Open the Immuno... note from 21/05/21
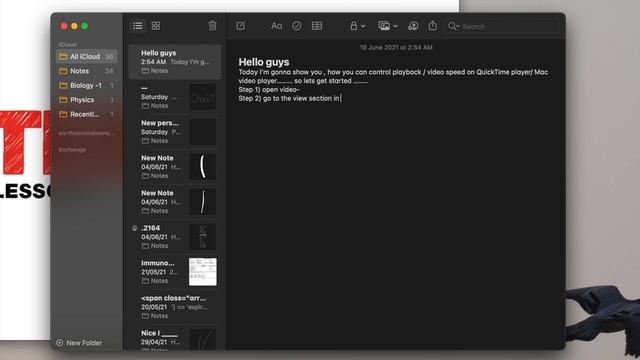Image resolution: width=640 pixels, height=360 pixels. (x=175, y=272)
